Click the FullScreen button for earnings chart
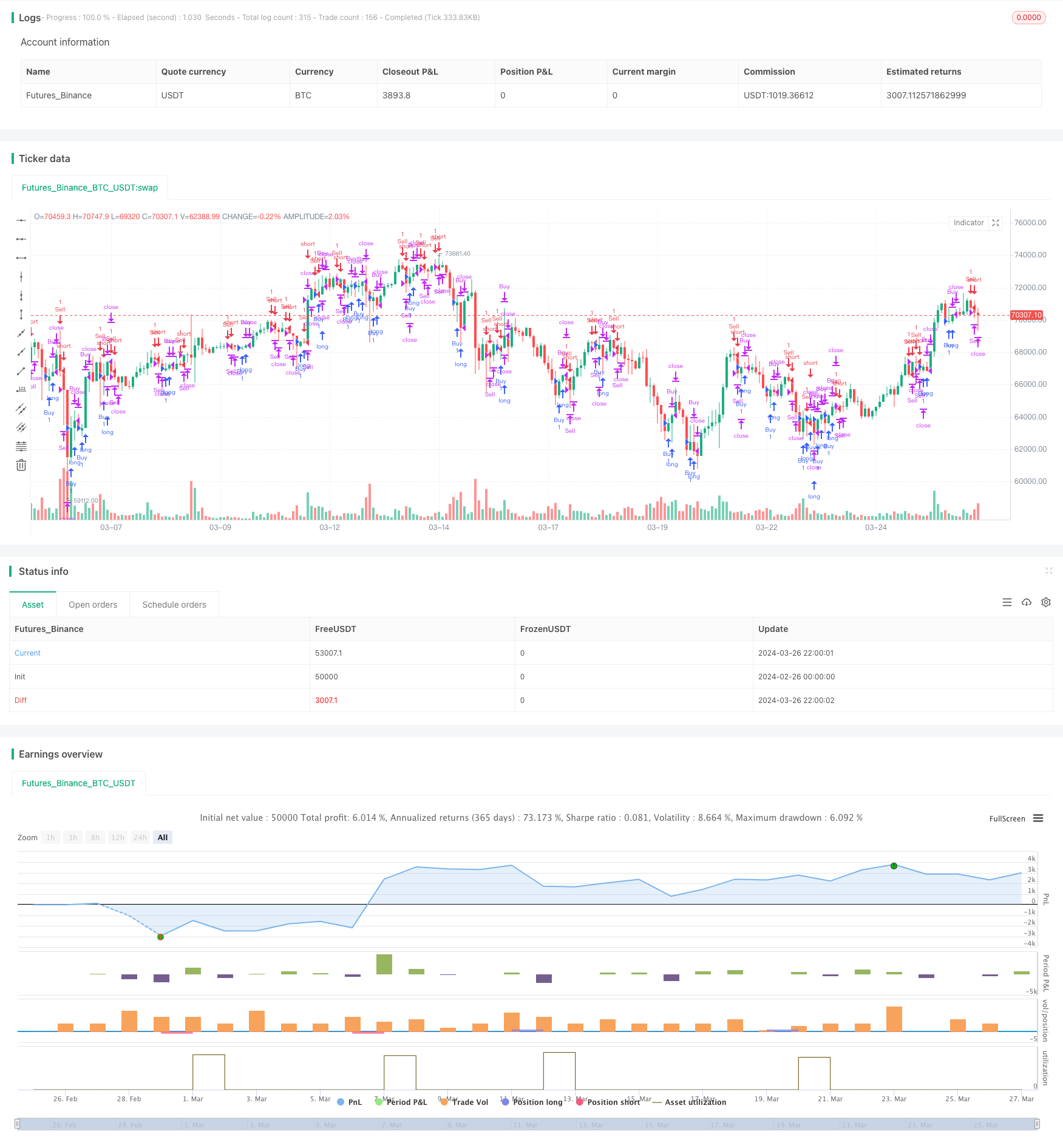The width and height of the screenshot is (1063, 1148). coord(1007,818)
